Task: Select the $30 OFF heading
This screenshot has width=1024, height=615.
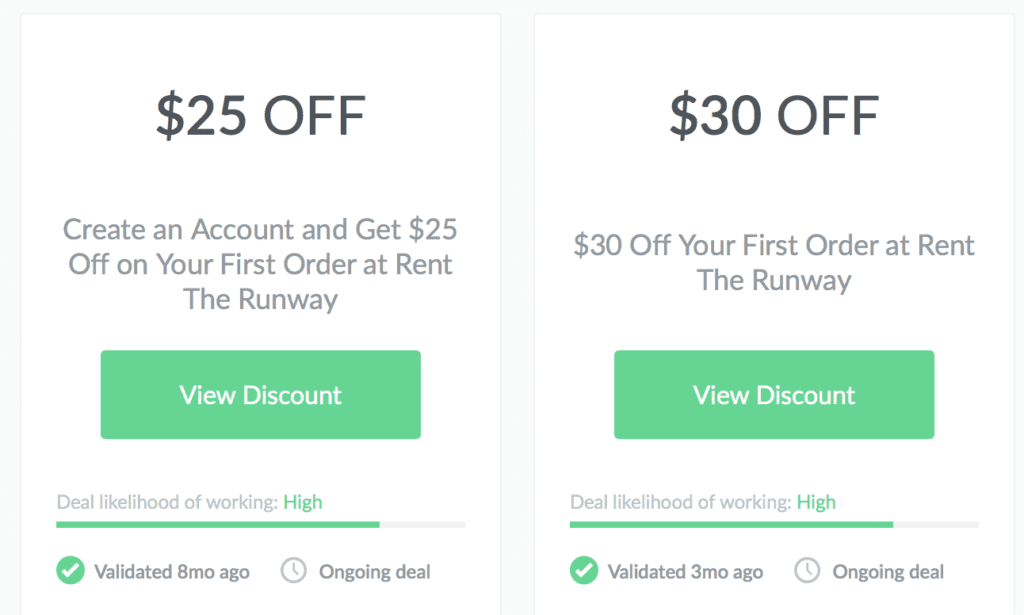Action: pos(774,116)
